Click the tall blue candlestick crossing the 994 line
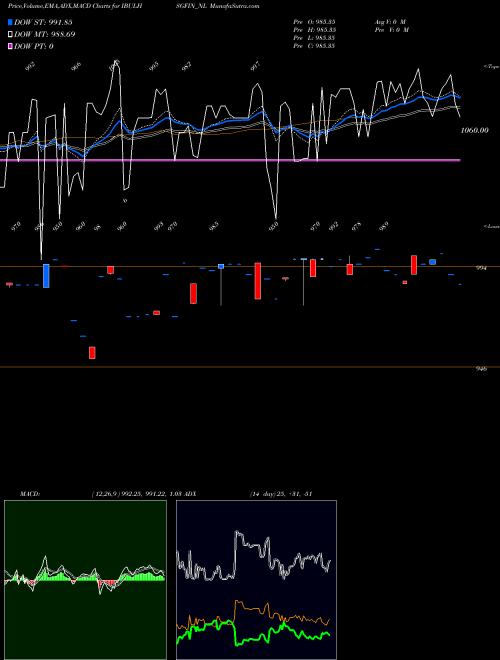The width and height of the screenshot is (500, 660). click(46, 276)
